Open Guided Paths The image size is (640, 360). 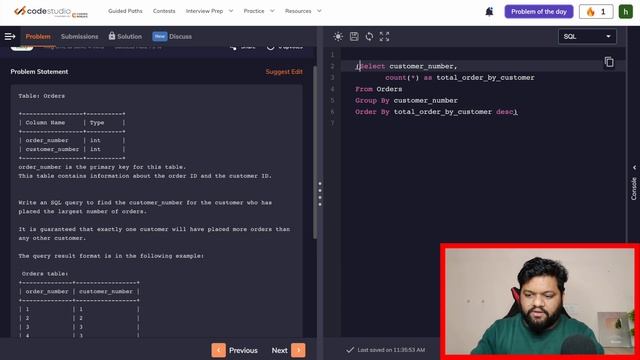[125, 11]
